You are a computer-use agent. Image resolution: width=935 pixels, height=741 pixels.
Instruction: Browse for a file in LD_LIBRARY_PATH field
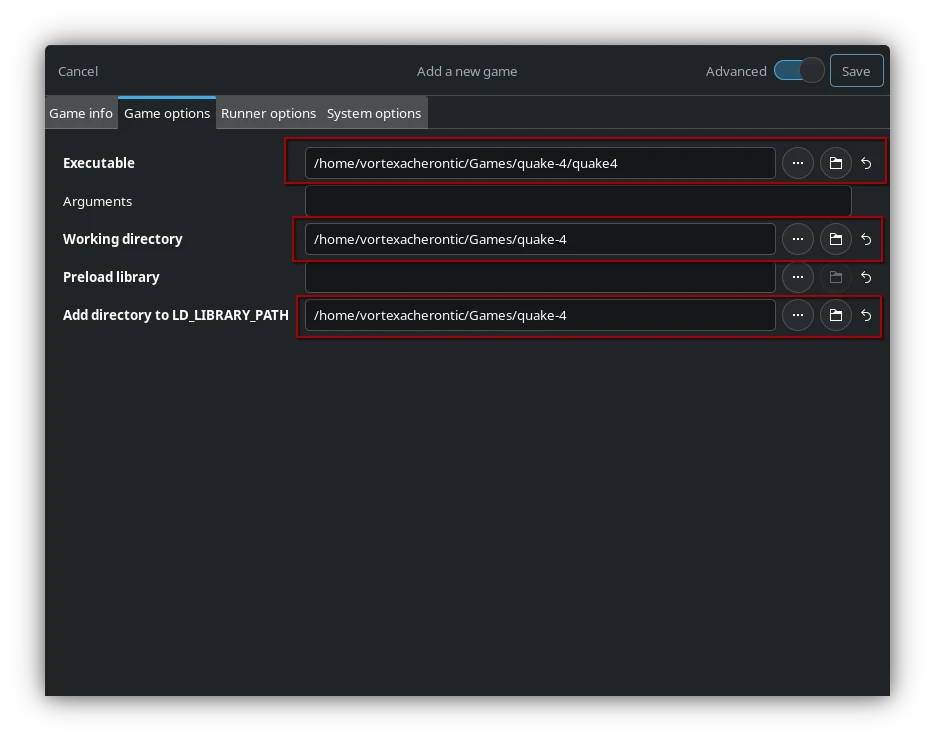click(798, 315)
